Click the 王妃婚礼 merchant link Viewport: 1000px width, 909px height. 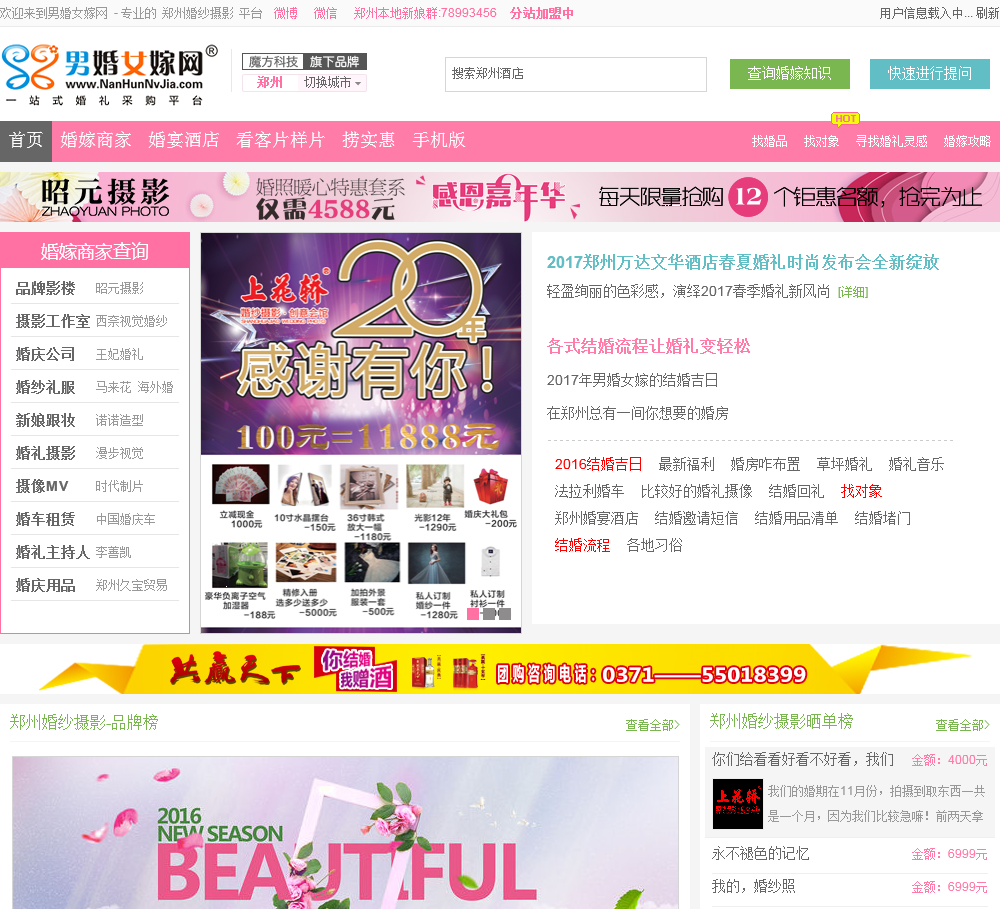tap(119, 354)
